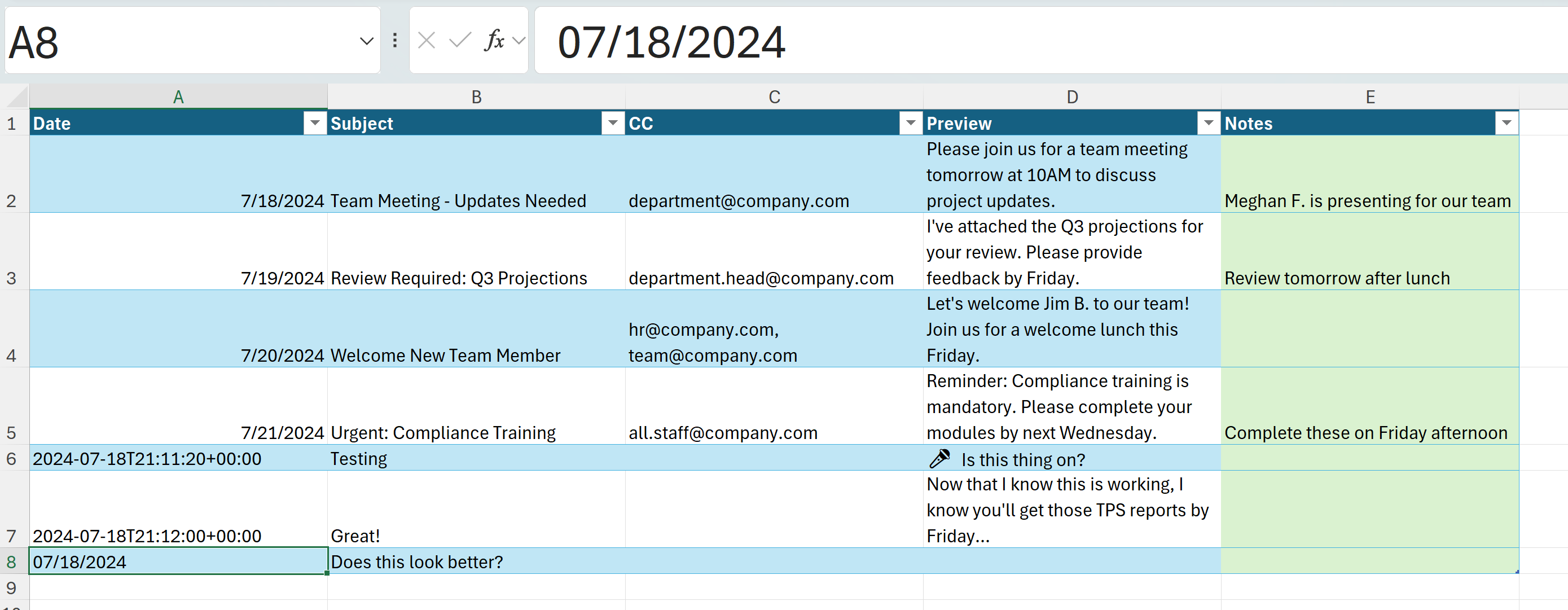
Task: Click the formula bar showing 07/18/2024
Action: (1035, 41)
